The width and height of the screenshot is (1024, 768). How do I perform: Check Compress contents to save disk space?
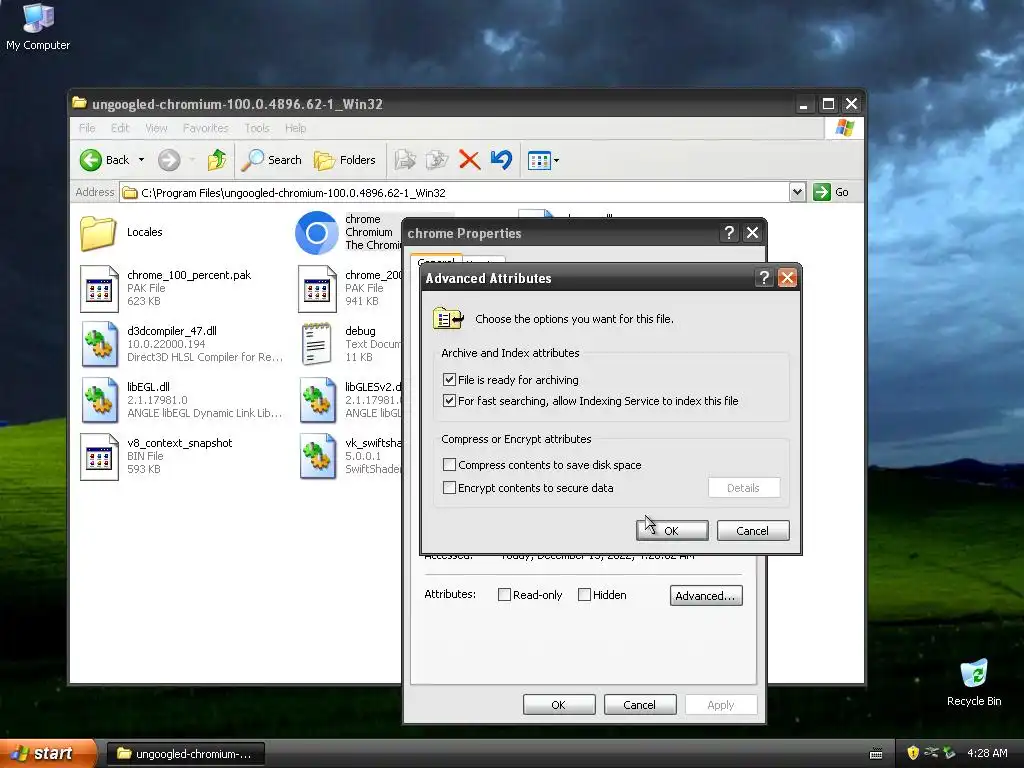coord(449,464)
